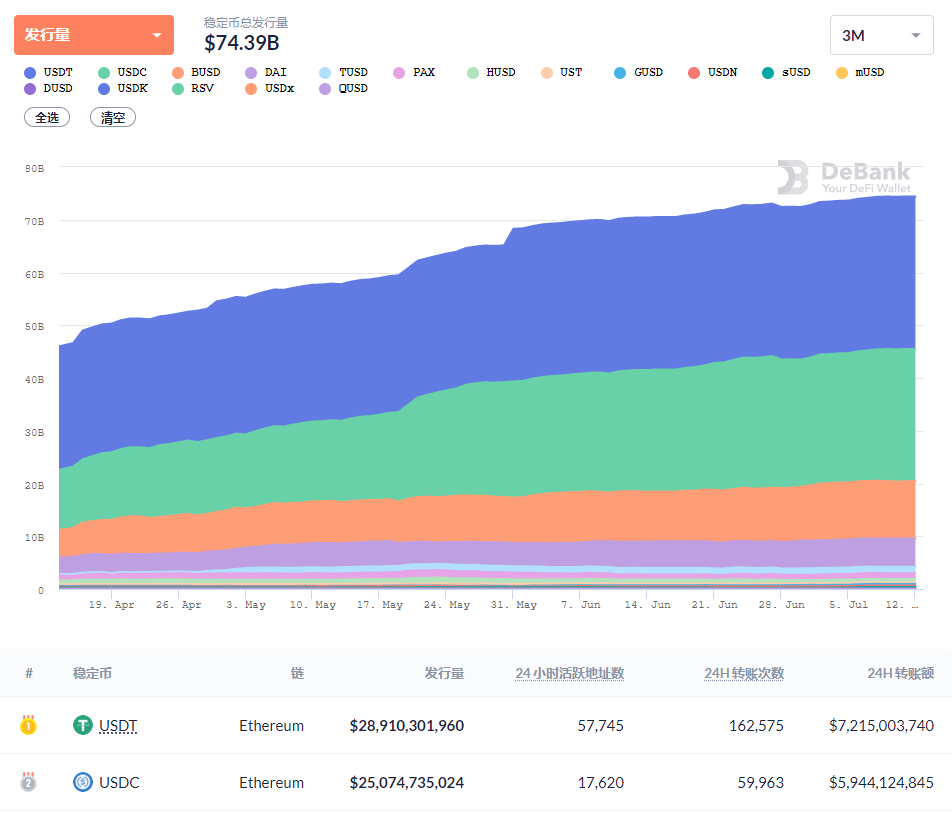Click the 清空 clear button
The height and width of the screenshot is (826, 952).
(113, 117)
